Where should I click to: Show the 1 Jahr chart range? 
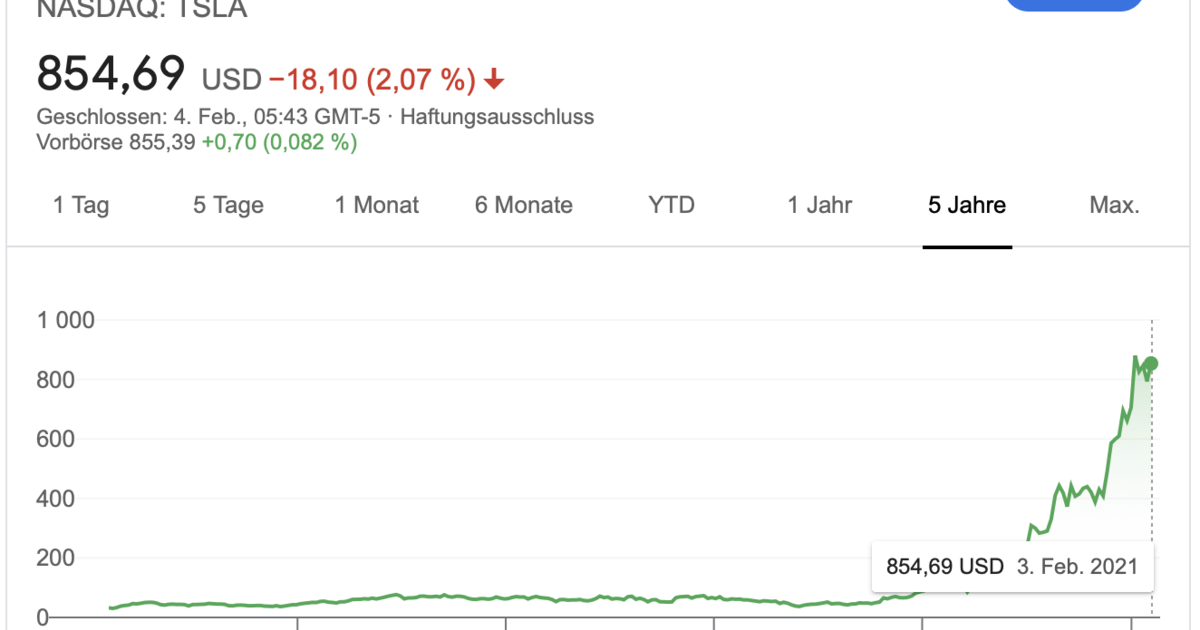click(819, 205)
